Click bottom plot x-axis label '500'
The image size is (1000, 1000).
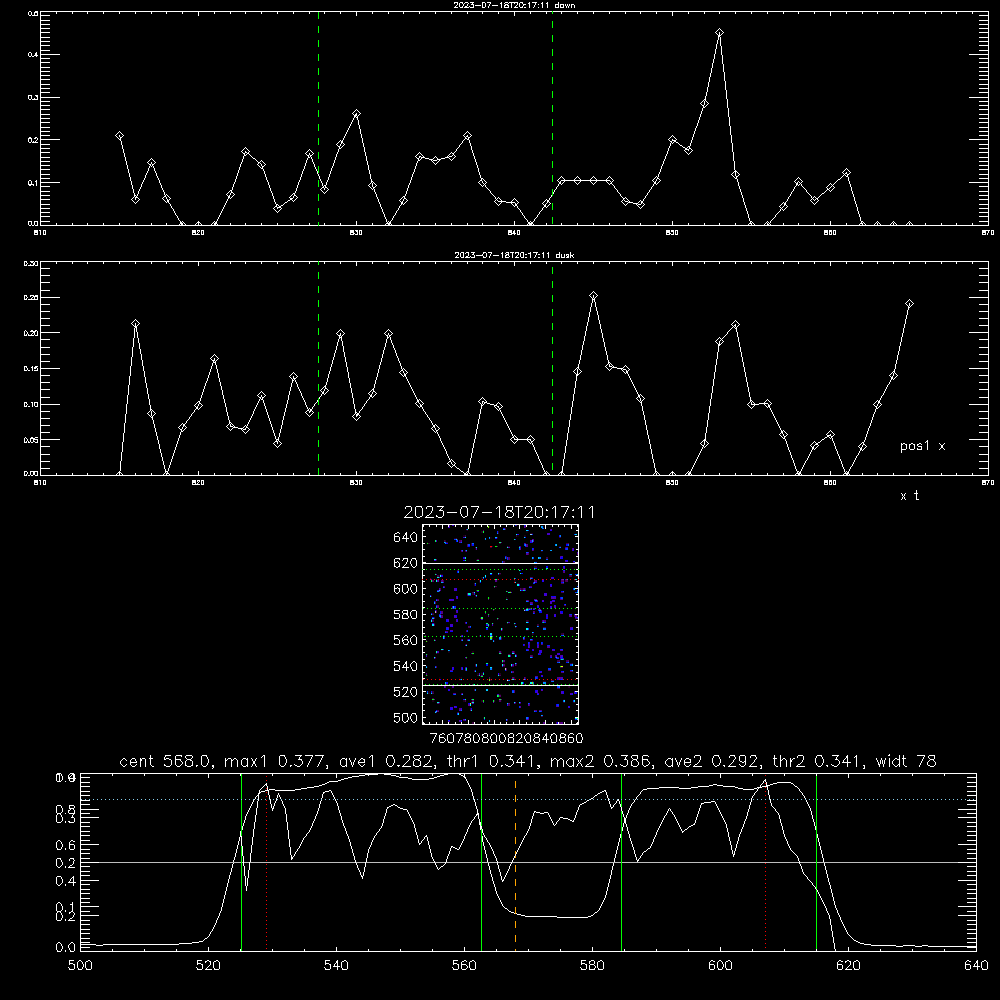click(80, 965)
